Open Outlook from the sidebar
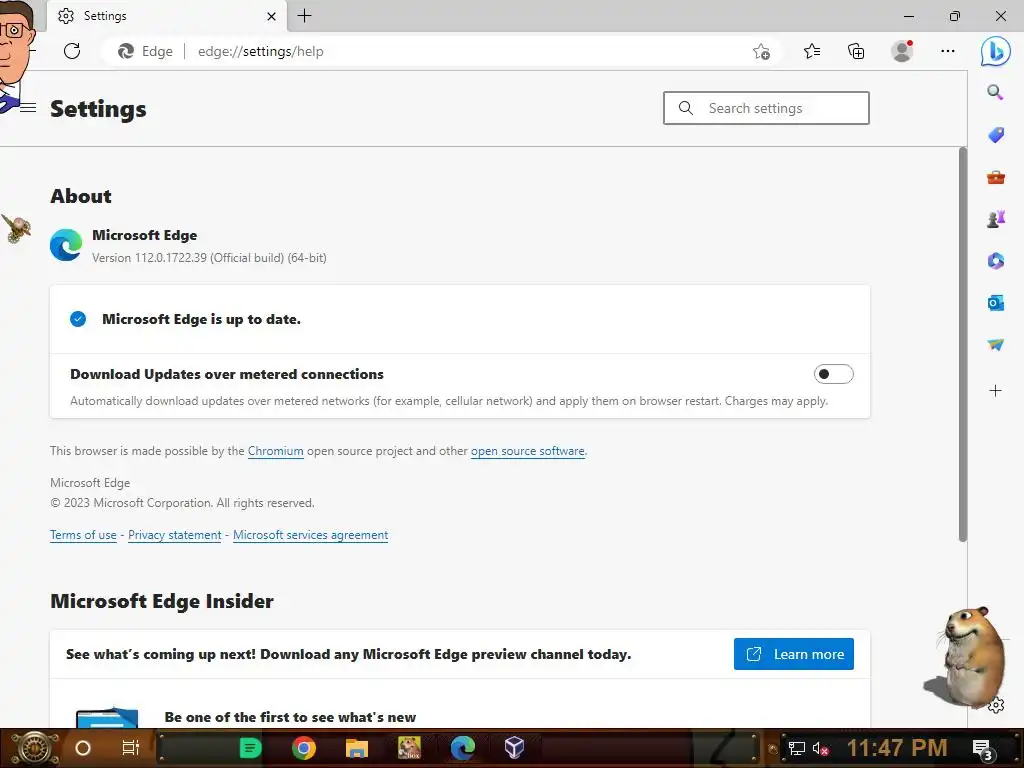This screenshot has height=768, width=1024. click(x=995, y=302)
